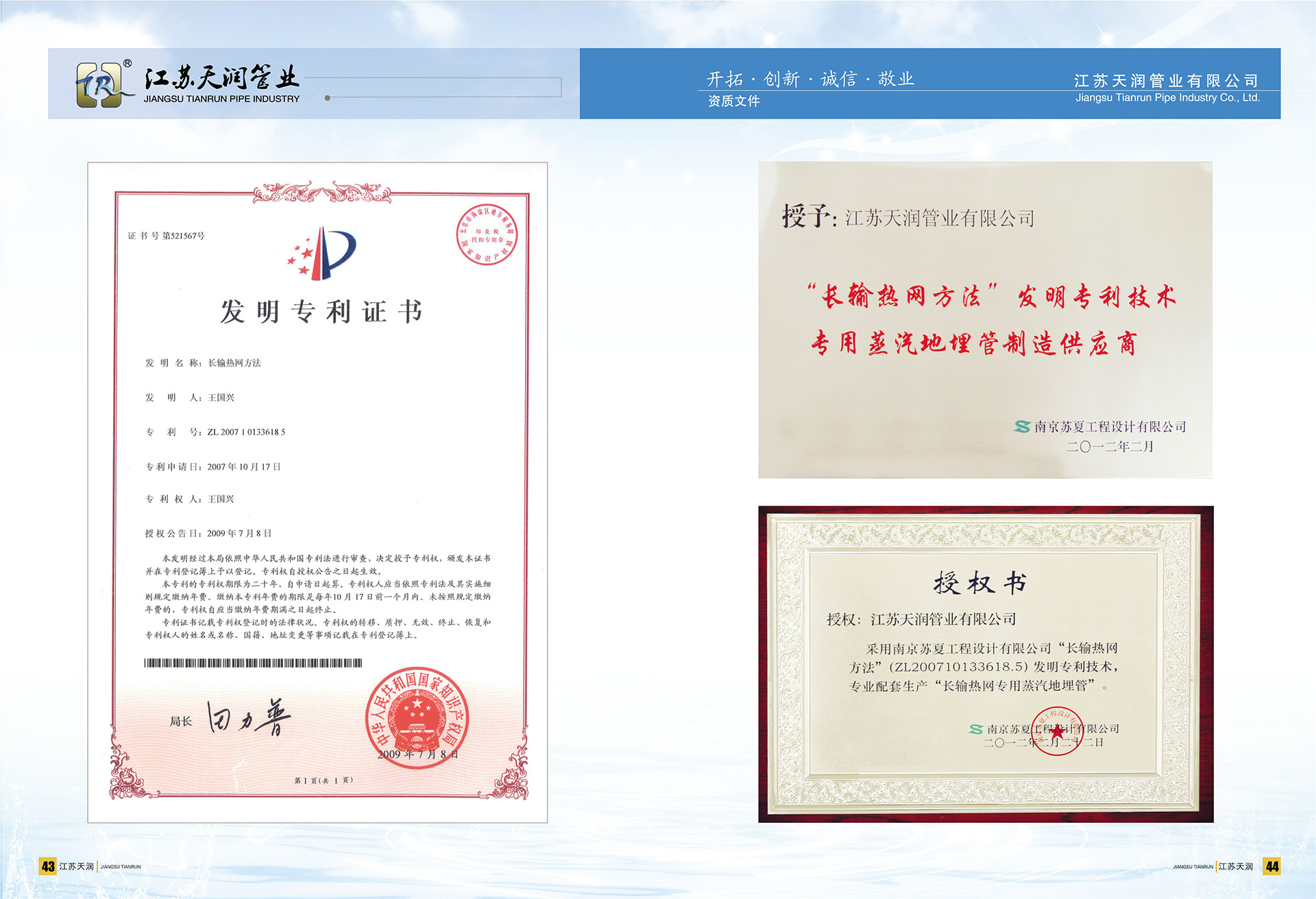The width and height of the screenshot is (1316, 899).
Task: Click the red star seal on authorization letter
Action: coord(1056,731)
